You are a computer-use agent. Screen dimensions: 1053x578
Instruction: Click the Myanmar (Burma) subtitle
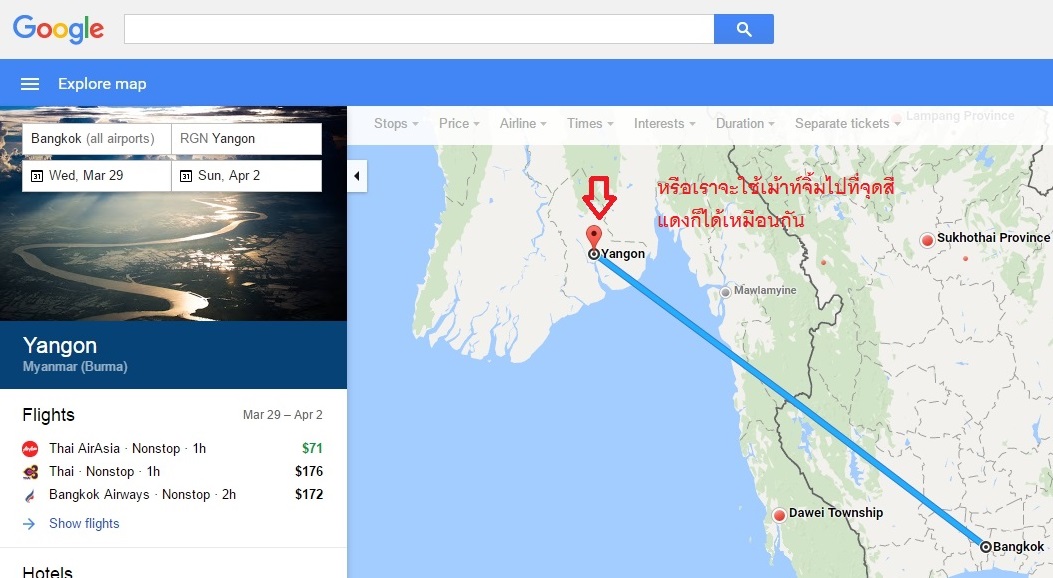75,367
